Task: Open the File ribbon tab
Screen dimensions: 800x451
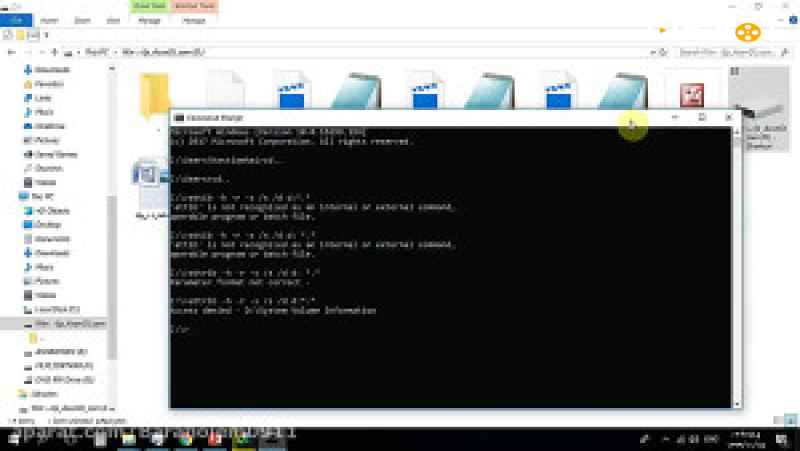Action: click(x=17, y=19)
